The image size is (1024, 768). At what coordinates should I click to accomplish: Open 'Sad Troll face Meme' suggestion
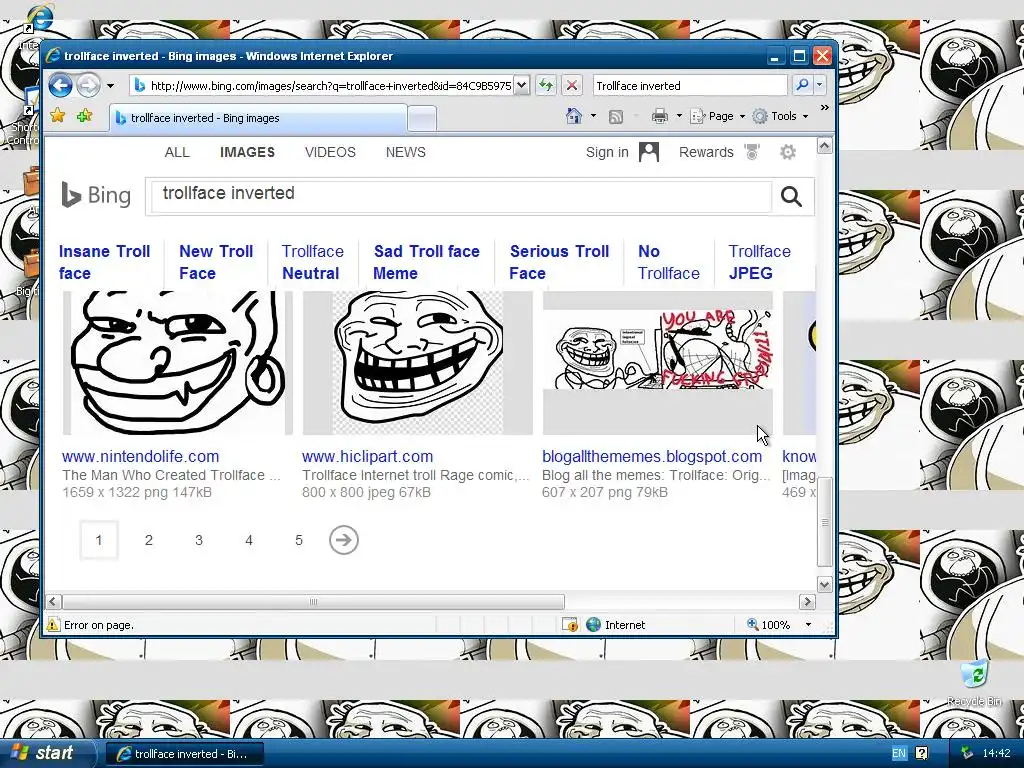[426, 262]
